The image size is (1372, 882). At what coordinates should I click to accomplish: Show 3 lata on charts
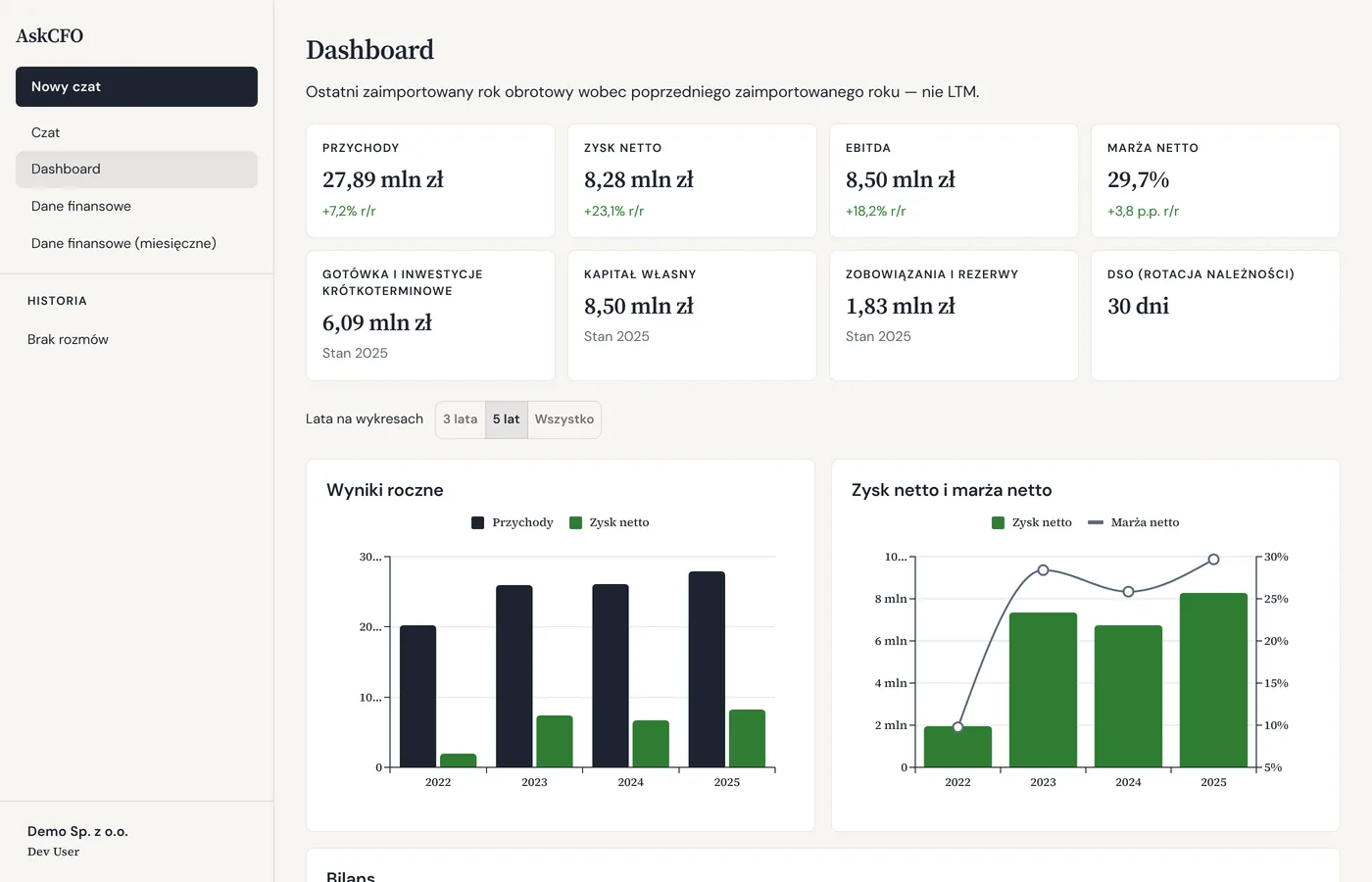(x=461, y=419)
